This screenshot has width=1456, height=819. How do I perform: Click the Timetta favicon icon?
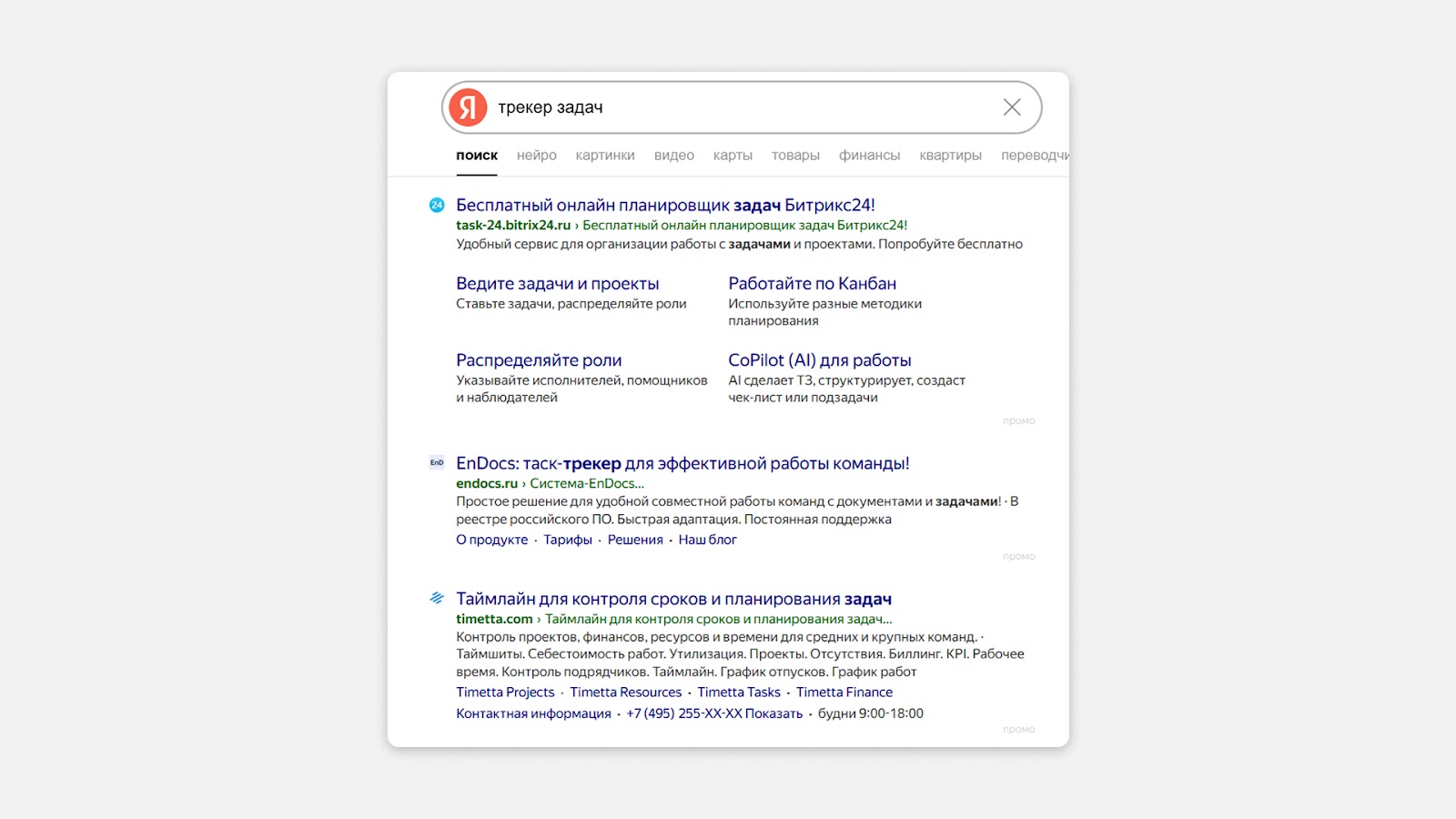pyautogui.click(x=437, y=598)
